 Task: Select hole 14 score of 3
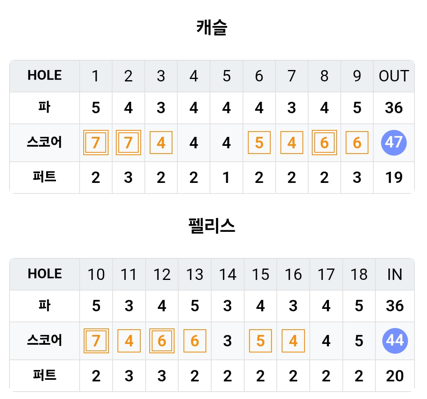[227, 341]
